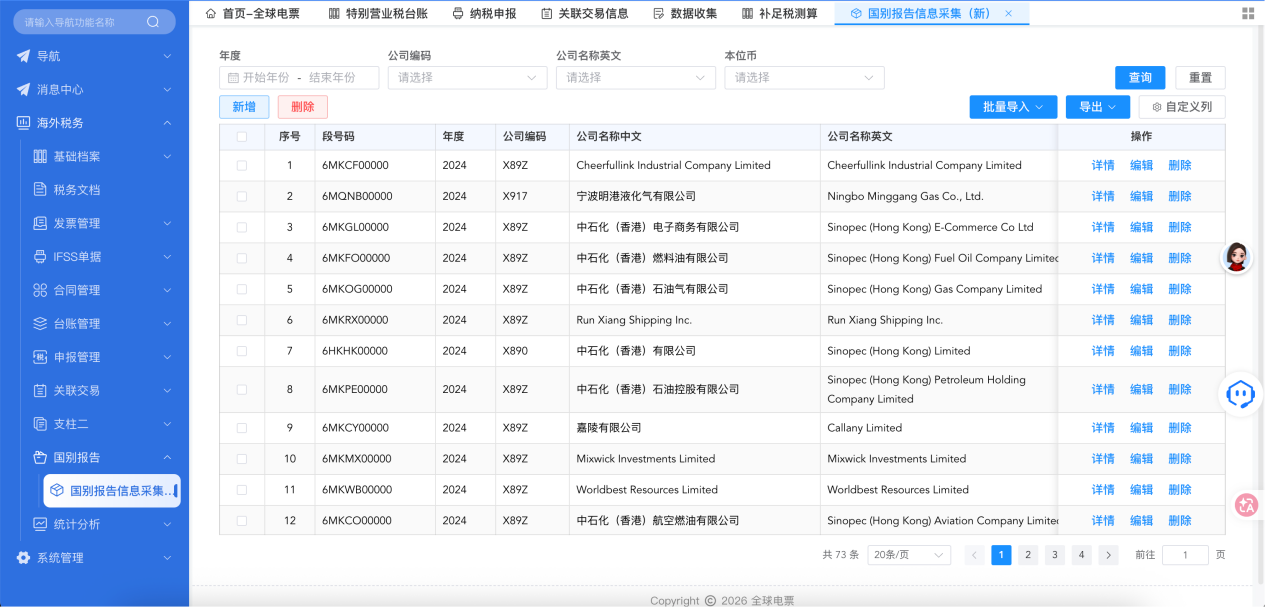Click 详情 link for Callany Limited row
Screen dimensions: 1265x607
[1102, 428]
